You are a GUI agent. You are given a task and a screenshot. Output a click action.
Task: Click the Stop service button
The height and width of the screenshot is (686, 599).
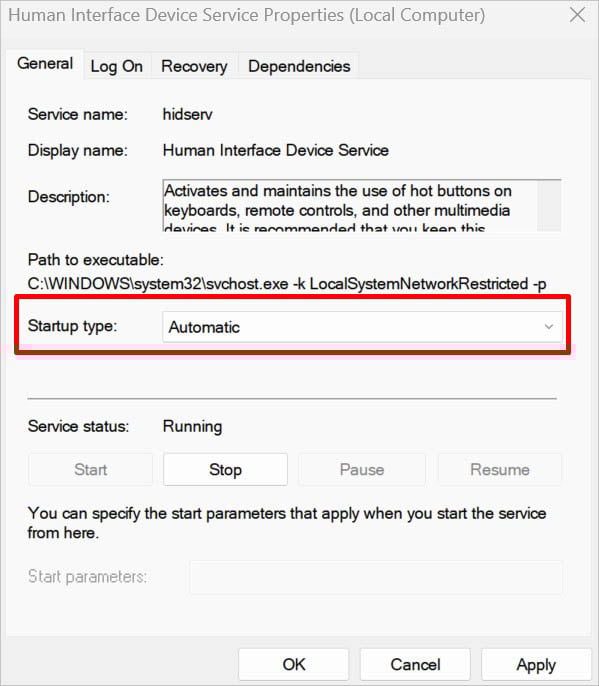click(225, 469)
